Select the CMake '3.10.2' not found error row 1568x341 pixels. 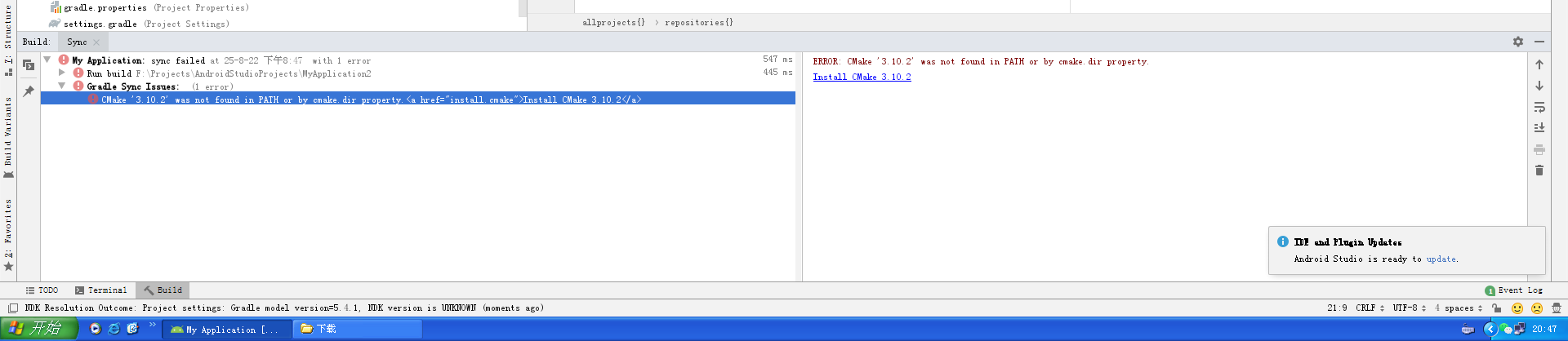point(418,100)
